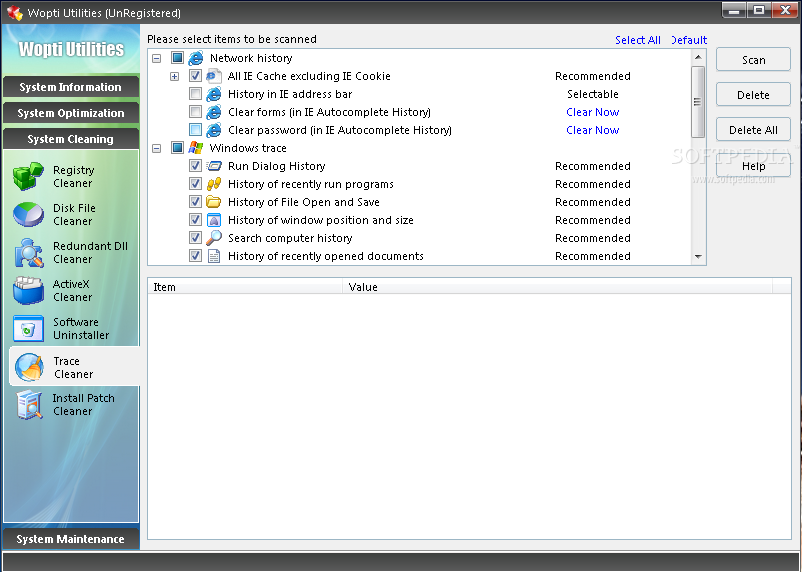Maximize the Wopti Utilities window

759,11
